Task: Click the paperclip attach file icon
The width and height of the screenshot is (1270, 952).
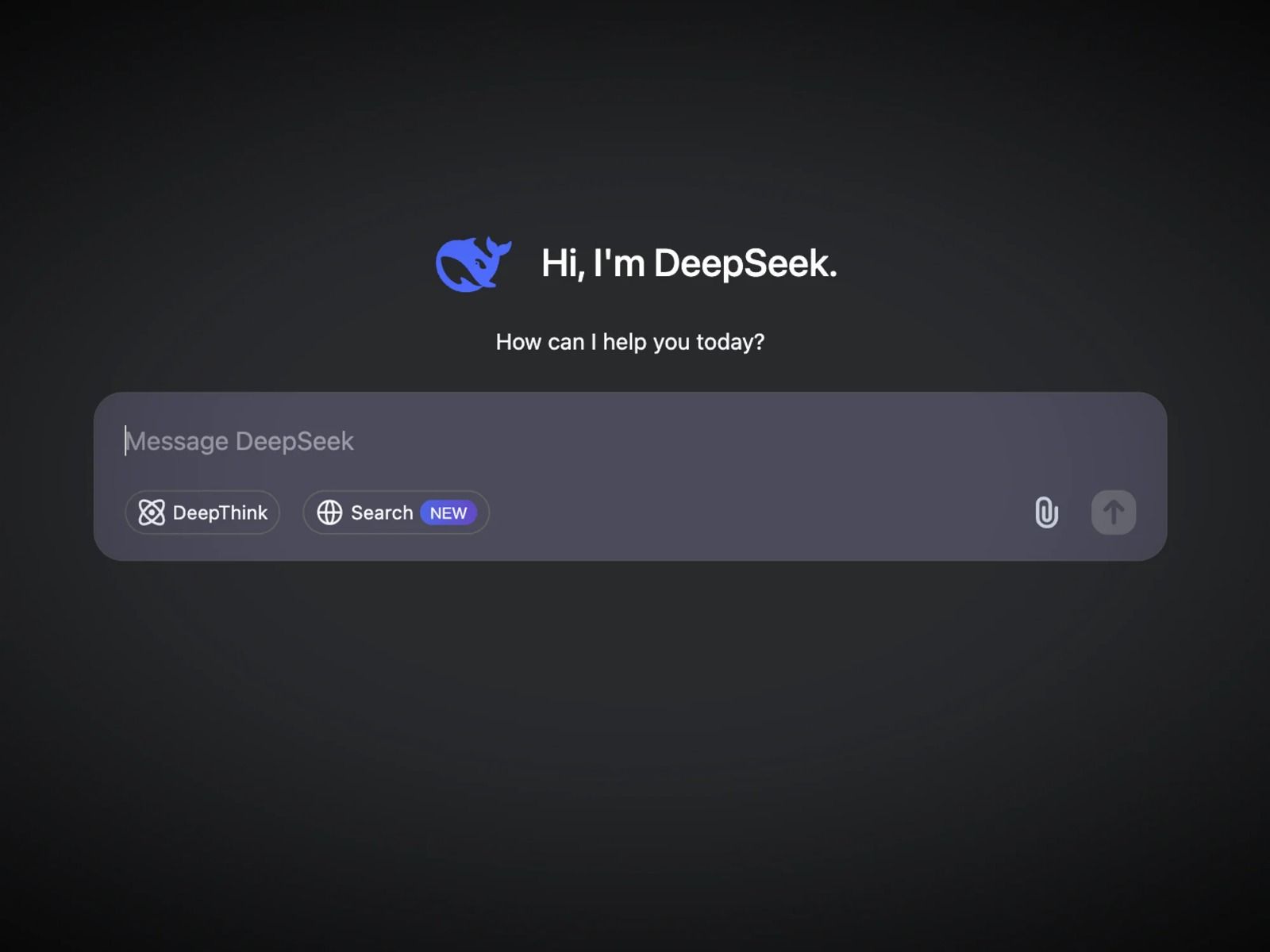Action: pos(1046,512)
